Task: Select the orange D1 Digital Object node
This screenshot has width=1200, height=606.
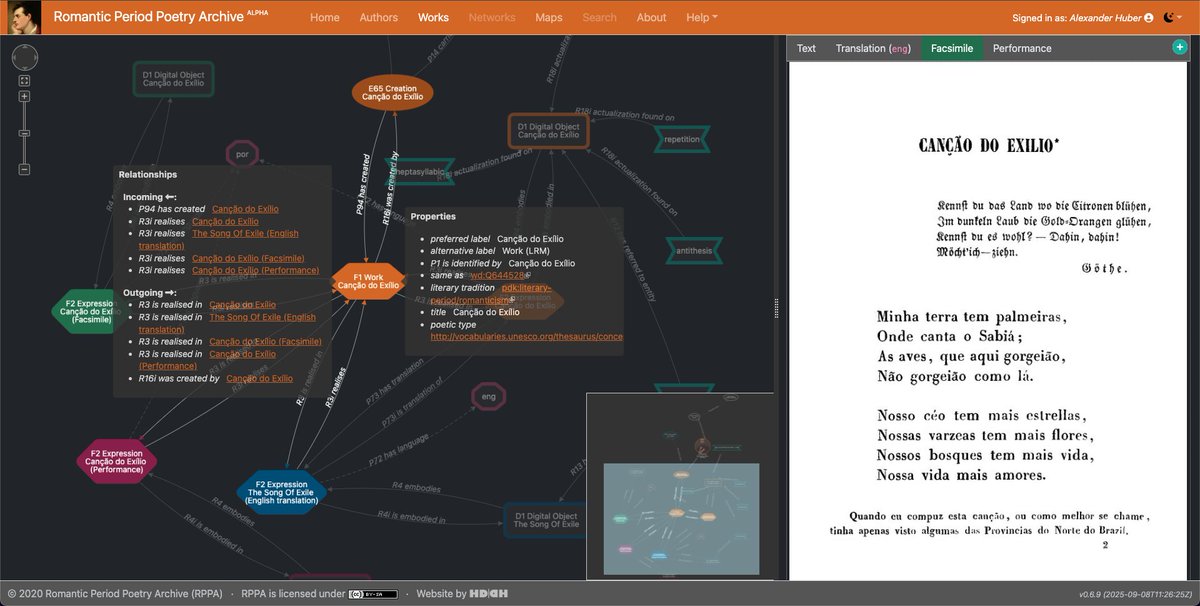Action: click(550, 132)
